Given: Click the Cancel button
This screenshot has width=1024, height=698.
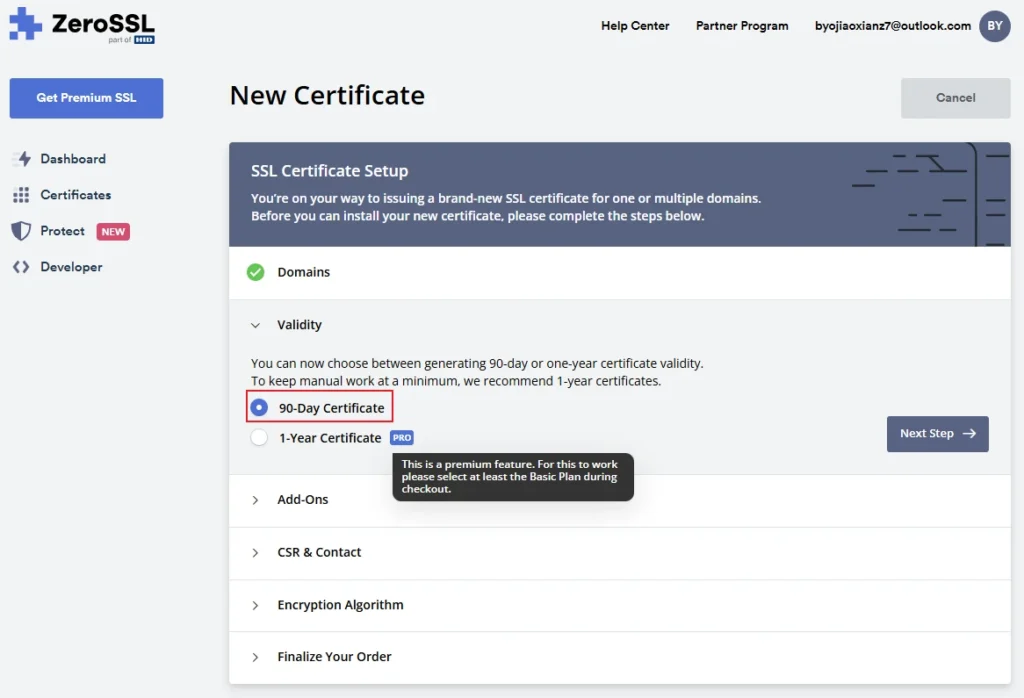Looking at the screenshot, I should click(955, 98).
